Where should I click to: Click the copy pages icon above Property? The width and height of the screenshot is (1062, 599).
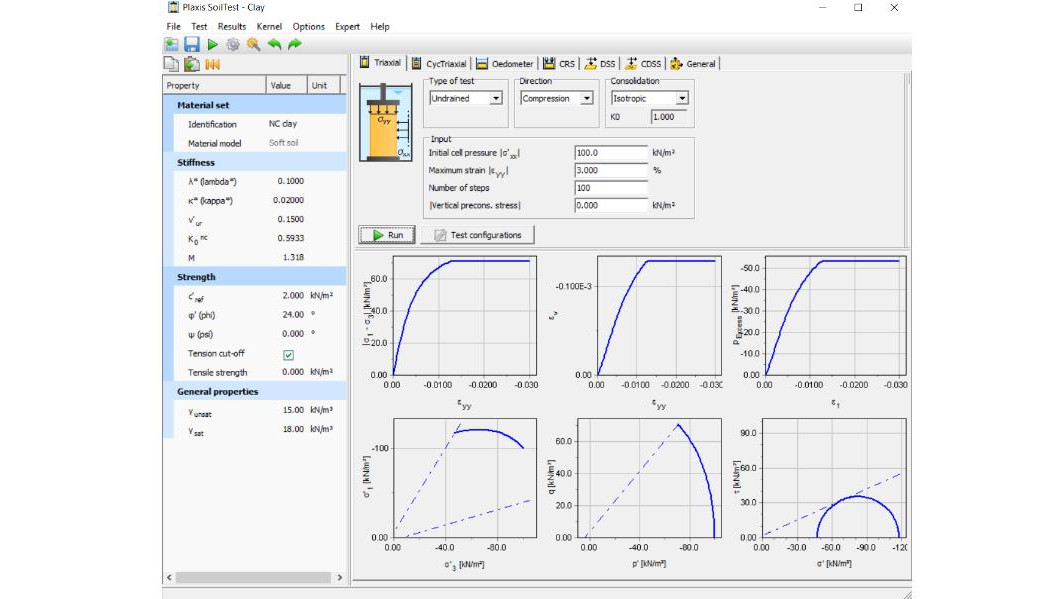[x=172, y=65]
